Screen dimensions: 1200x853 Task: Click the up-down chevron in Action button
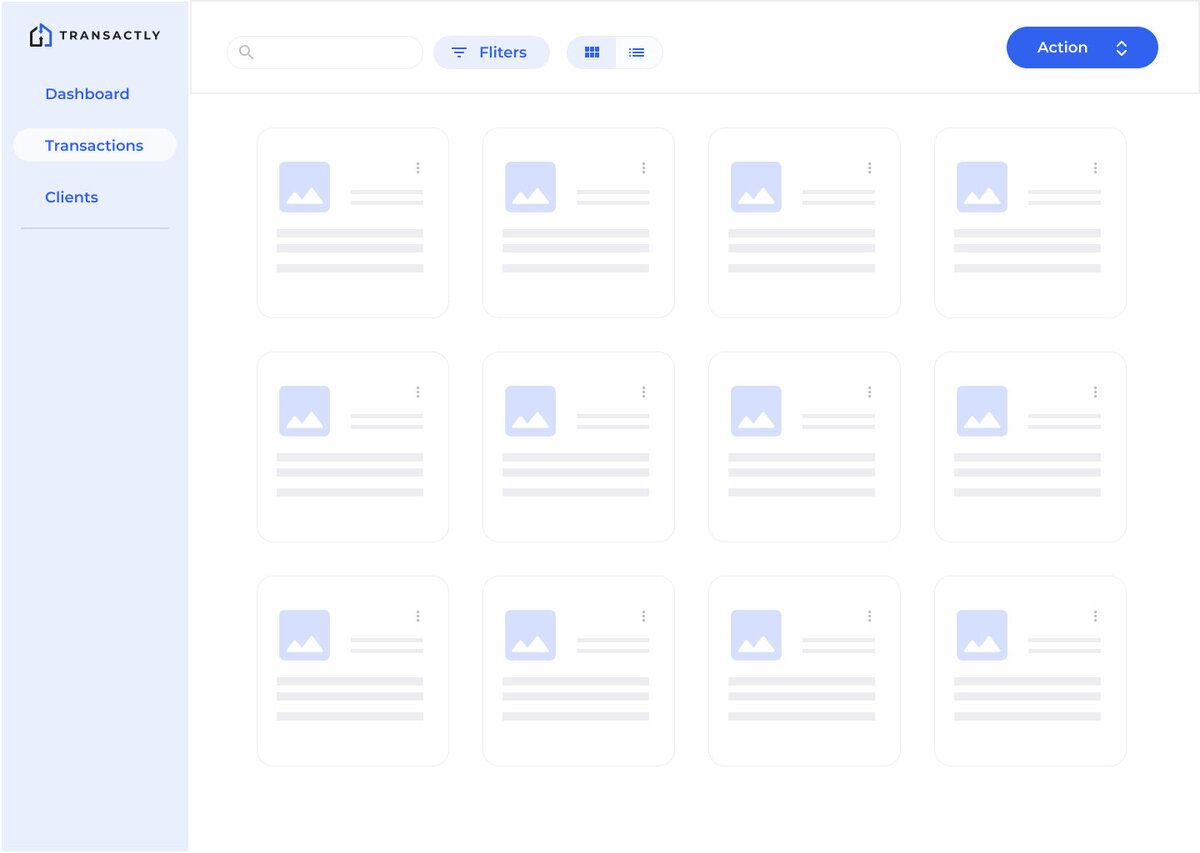click(x=1122, y=48)
